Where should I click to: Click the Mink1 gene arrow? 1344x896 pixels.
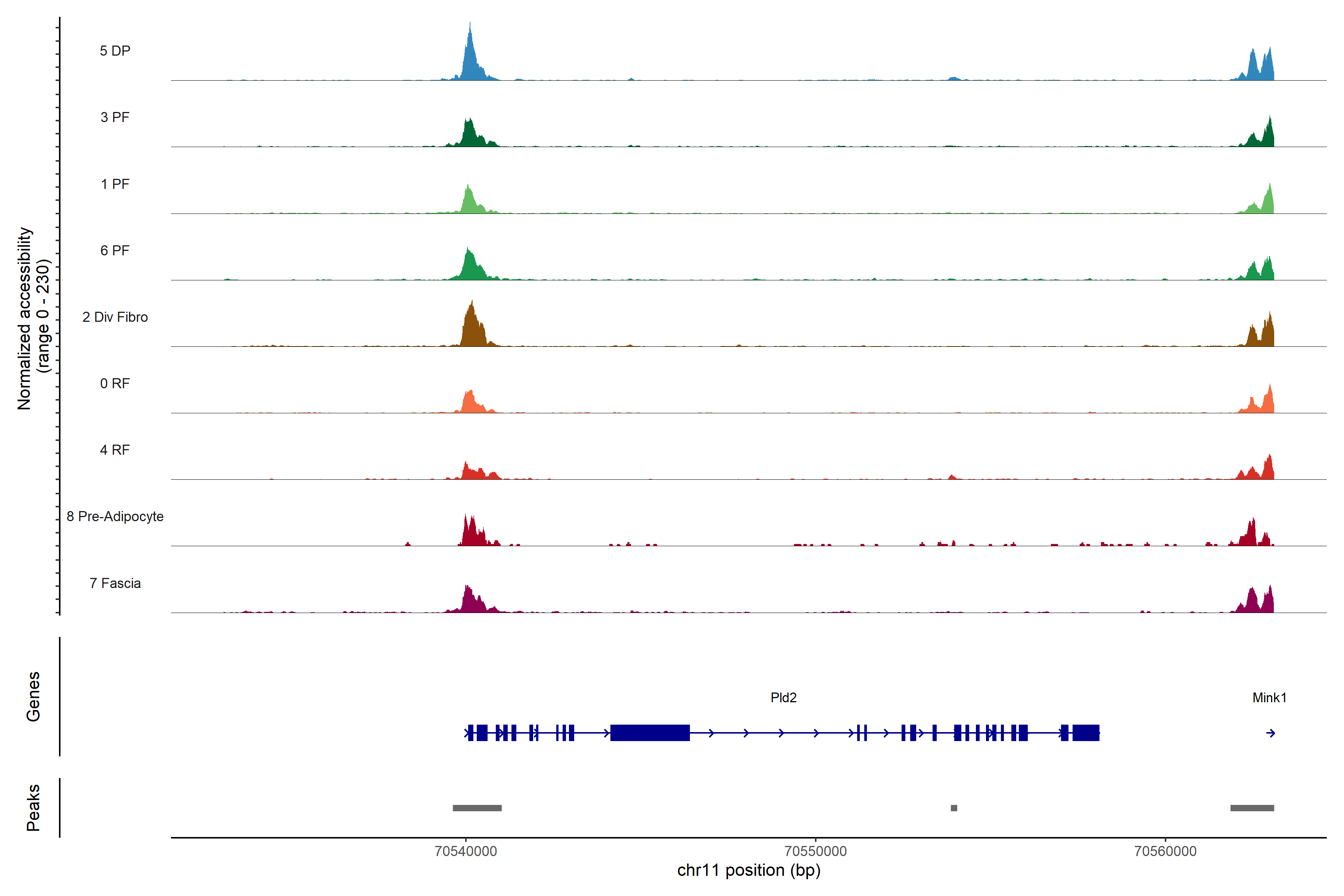[1270, 733]
